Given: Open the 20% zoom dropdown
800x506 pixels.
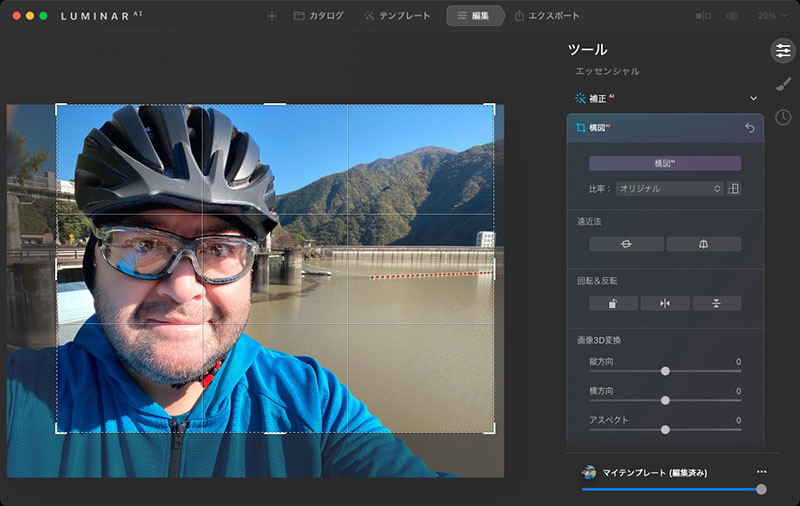Looking at the screenshot, I should [x=772, y=16].
